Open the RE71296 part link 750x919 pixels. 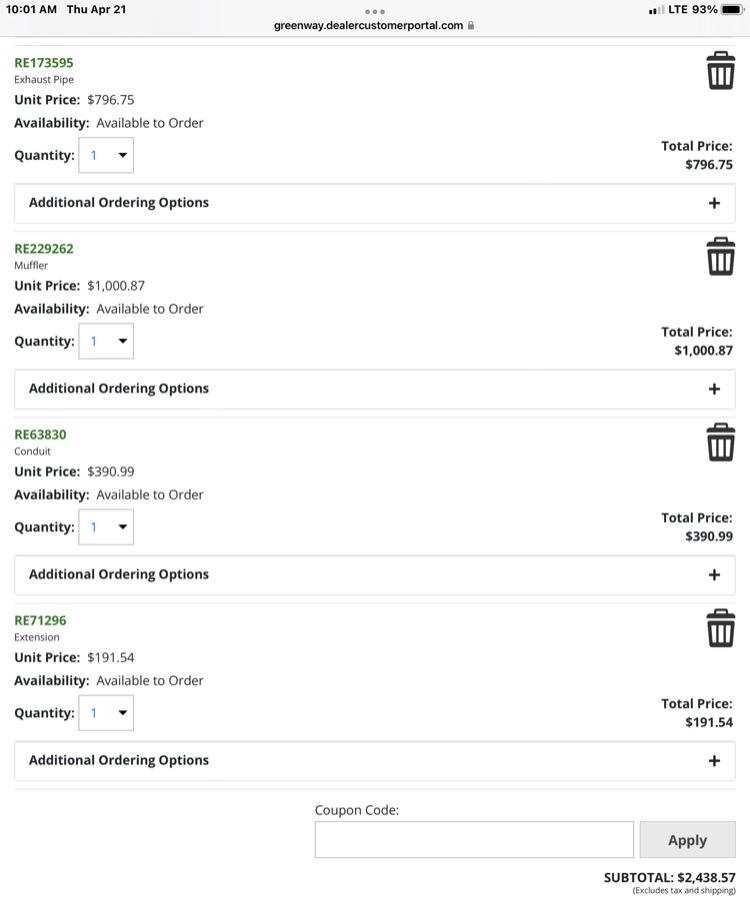pyautogui.click(x=40, y=620)
